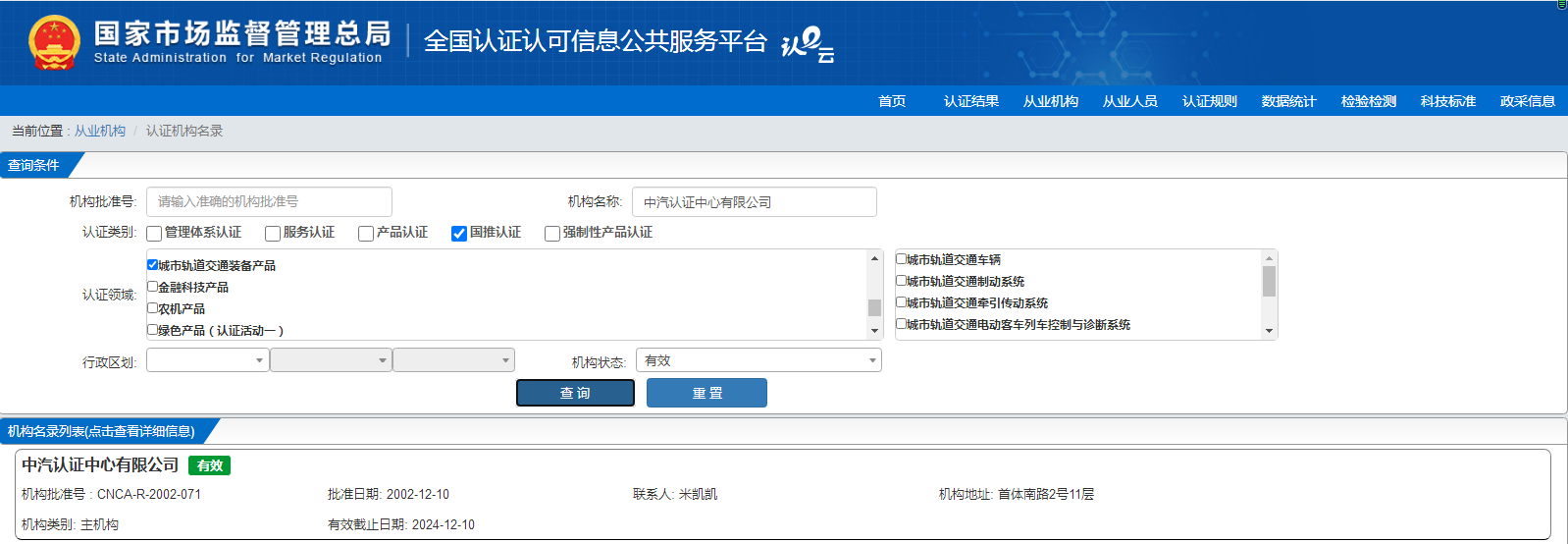Open 首页 in navigation bar

coord(892,101)
